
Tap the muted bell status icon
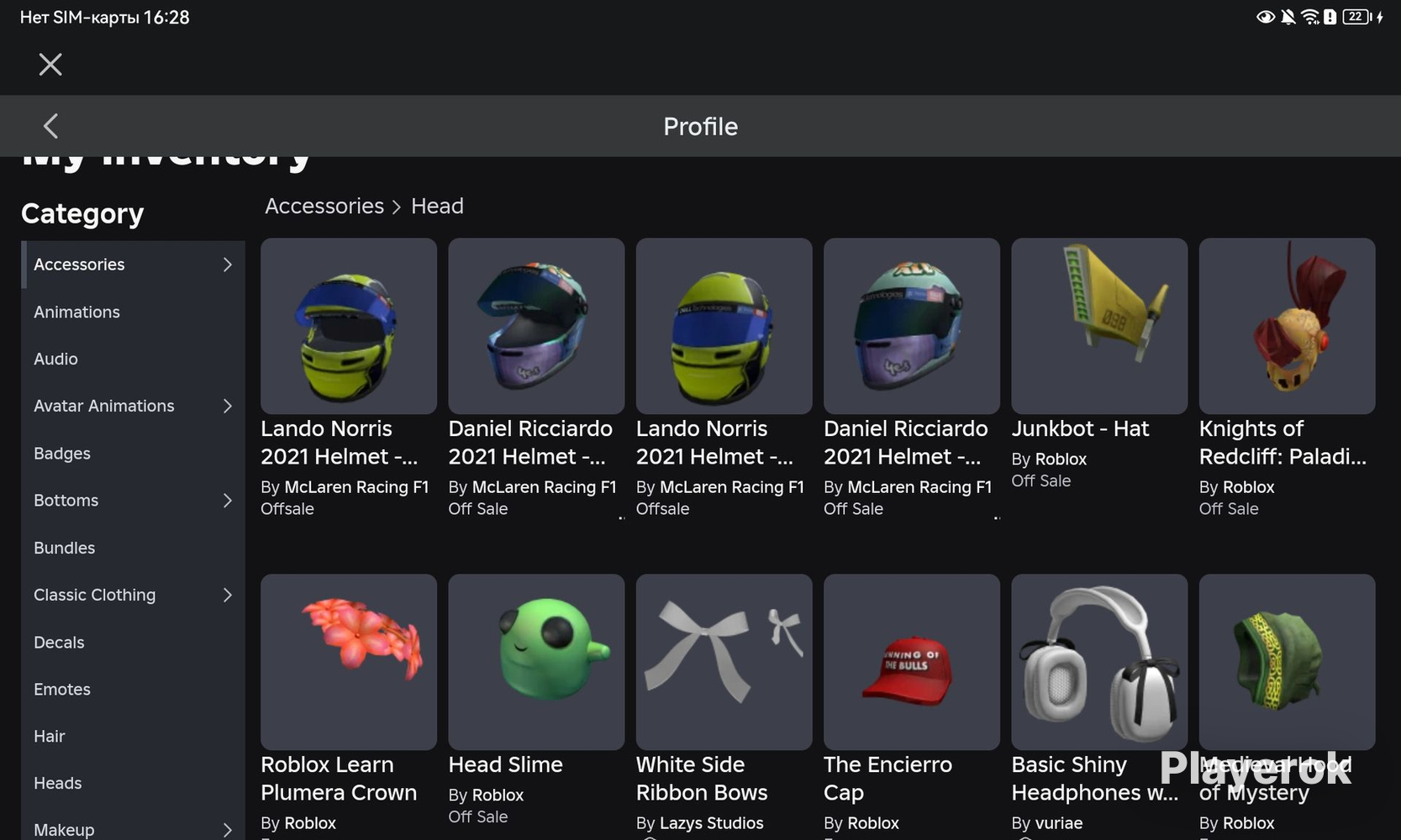(x=1288, y=17)
